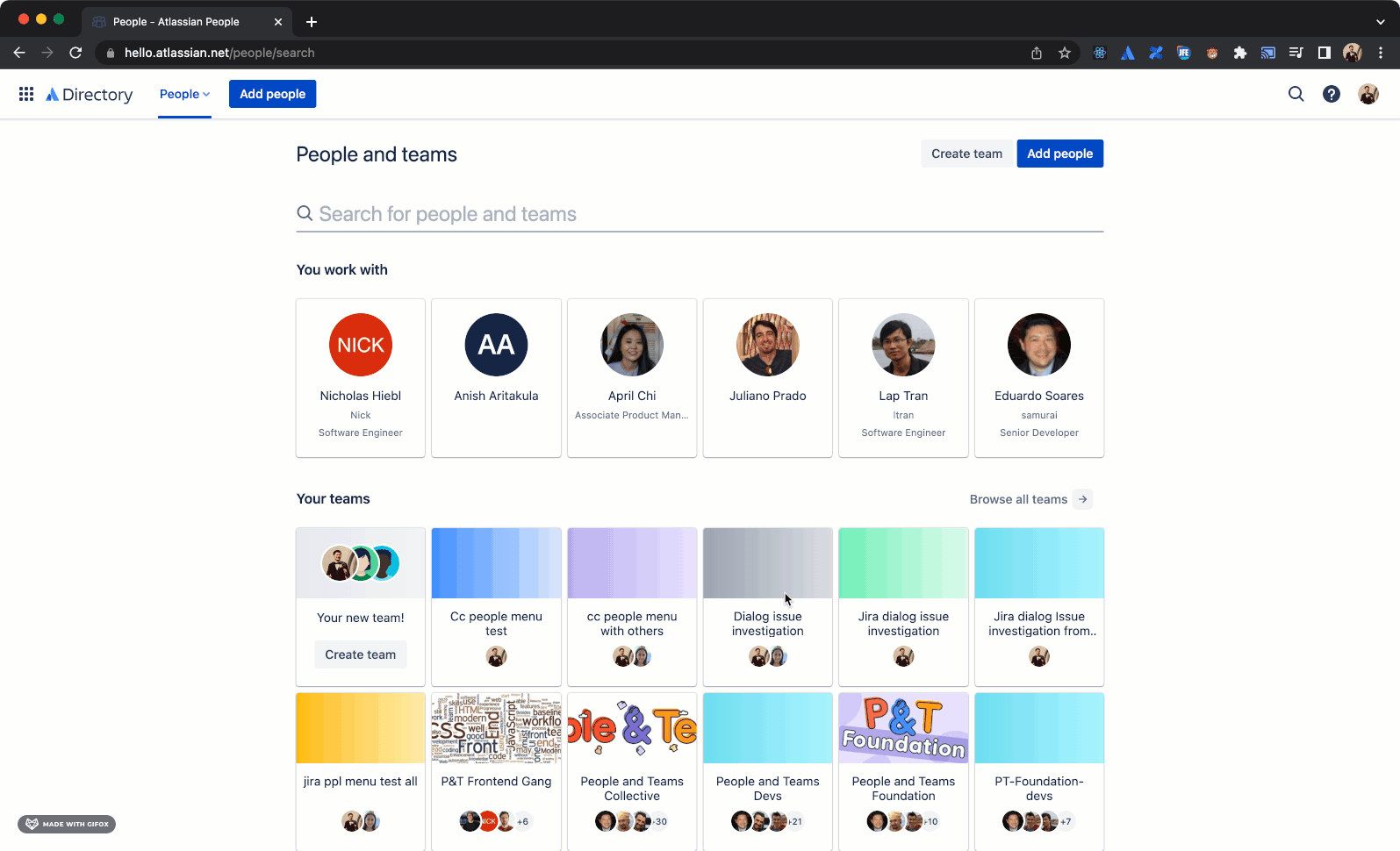1400x851 pixels.
Task: Expand the People dropdown menu
Action: [184, 94]
